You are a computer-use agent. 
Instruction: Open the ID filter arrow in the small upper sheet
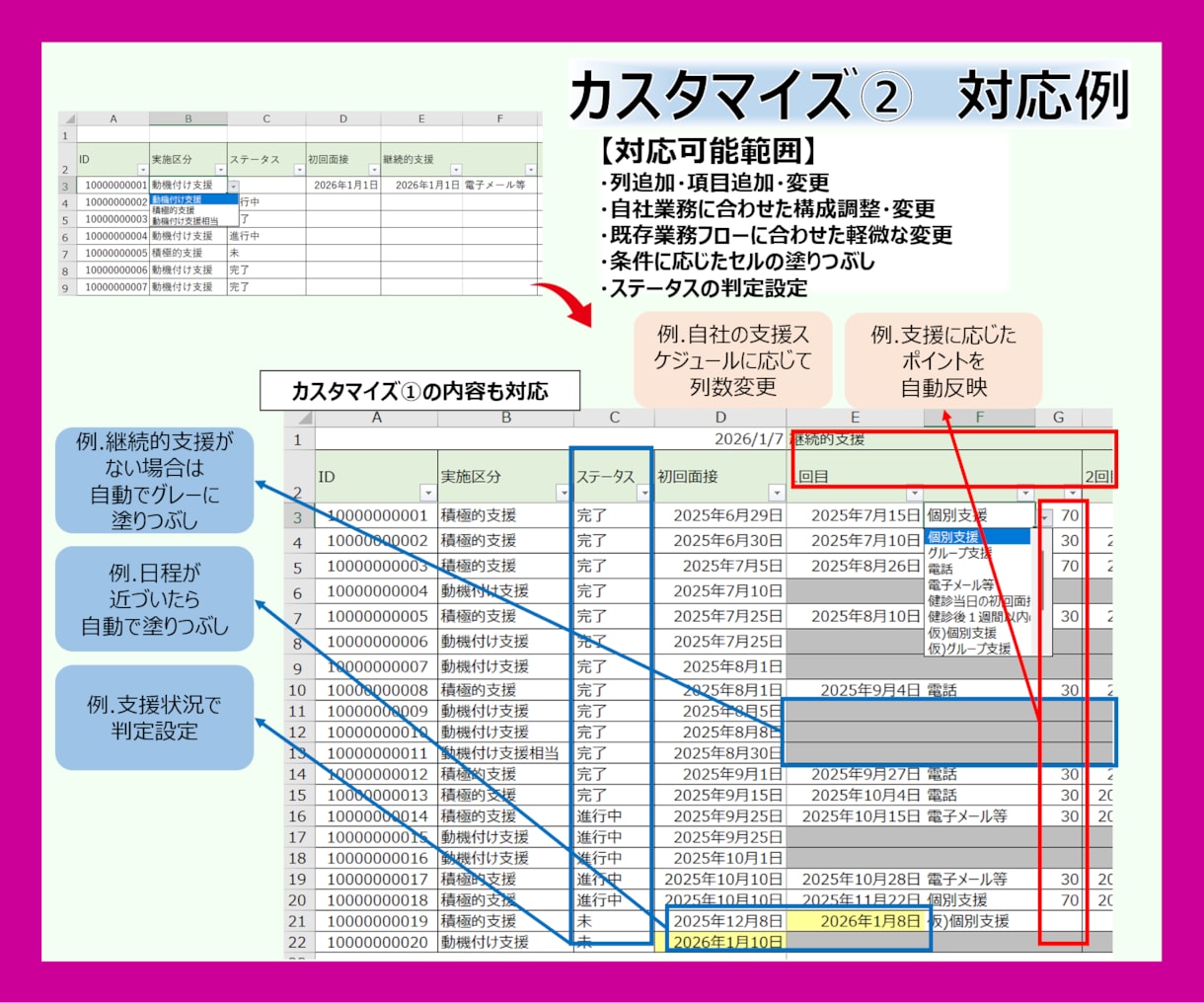tap(143, 170)
